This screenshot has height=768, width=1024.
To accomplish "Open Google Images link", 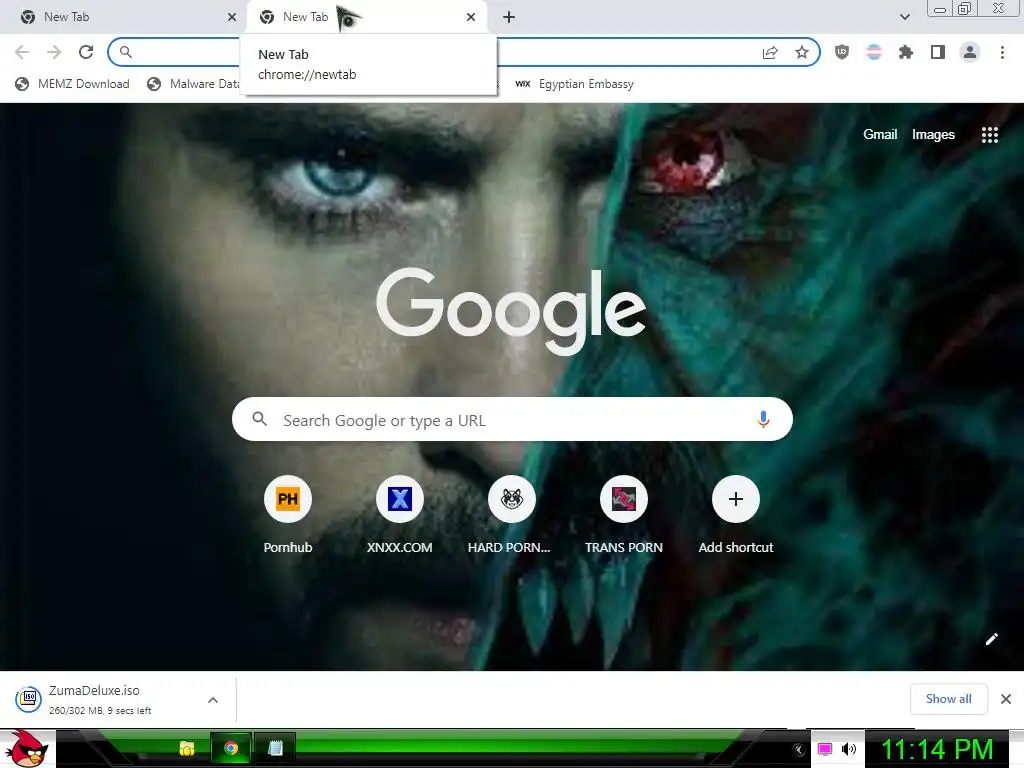I will click(933, 134).
